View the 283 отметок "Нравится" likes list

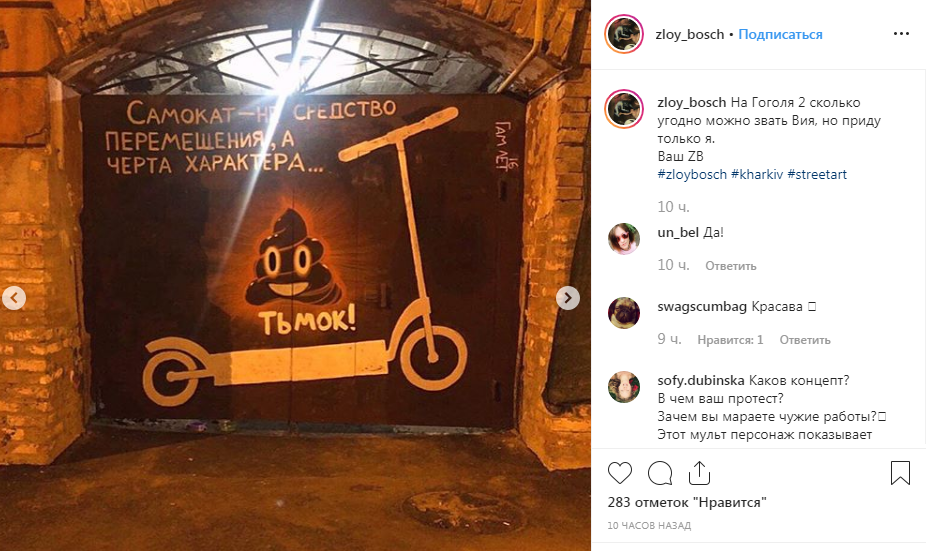click(687, 503)
